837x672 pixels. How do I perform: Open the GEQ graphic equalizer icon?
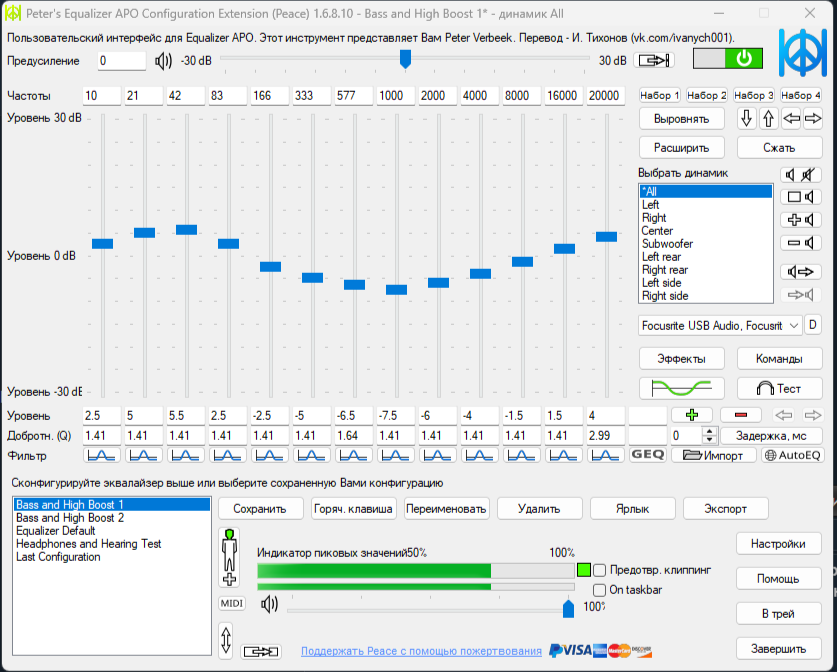647,455
